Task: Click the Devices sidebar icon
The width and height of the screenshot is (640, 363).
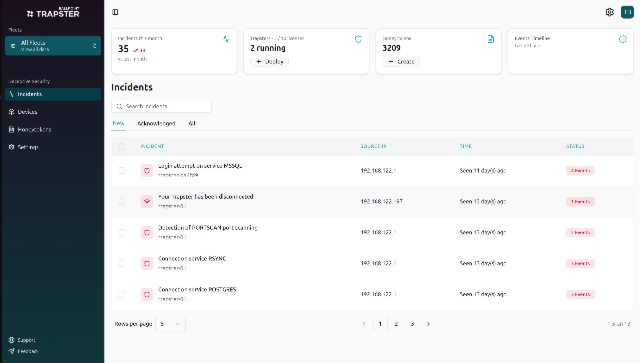Action: pyautogui.click(x=11, y=112)
